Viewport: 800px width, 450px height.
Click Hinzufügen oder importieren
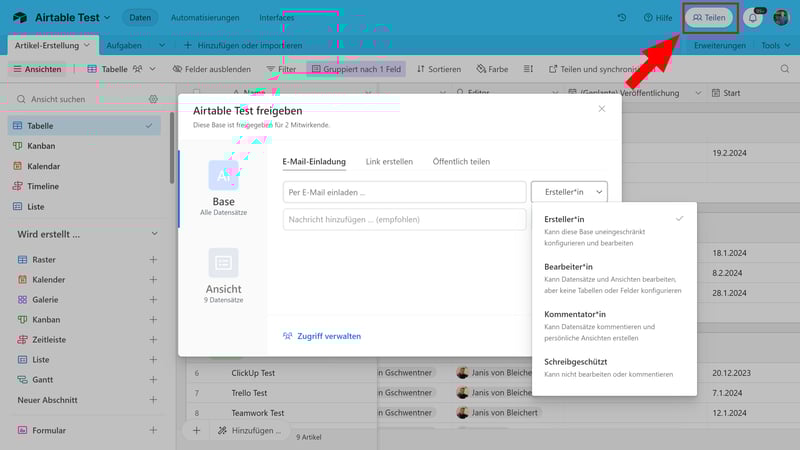tap(243, 45)
